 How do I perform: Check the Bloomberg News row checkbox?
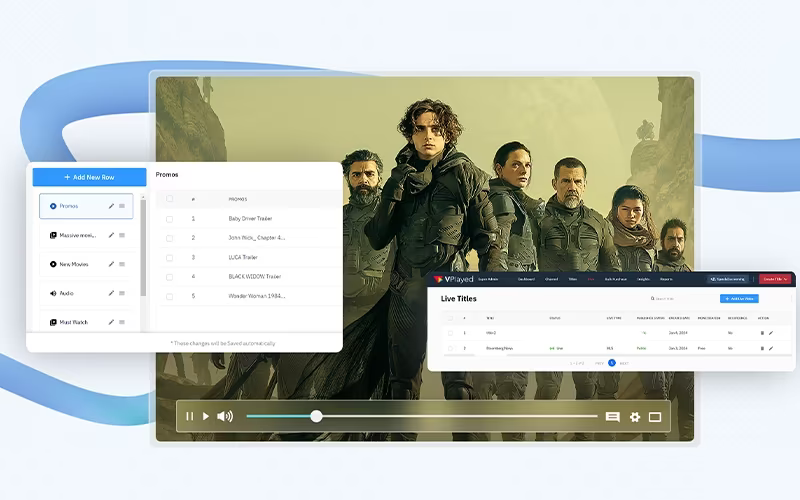[450, 348]
